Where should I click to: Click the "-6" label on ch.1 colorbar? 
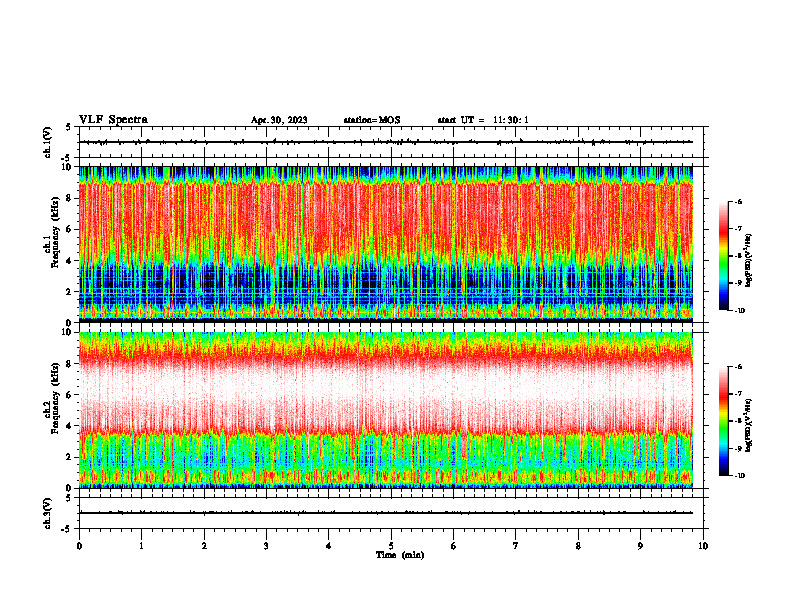coord(739,202)
